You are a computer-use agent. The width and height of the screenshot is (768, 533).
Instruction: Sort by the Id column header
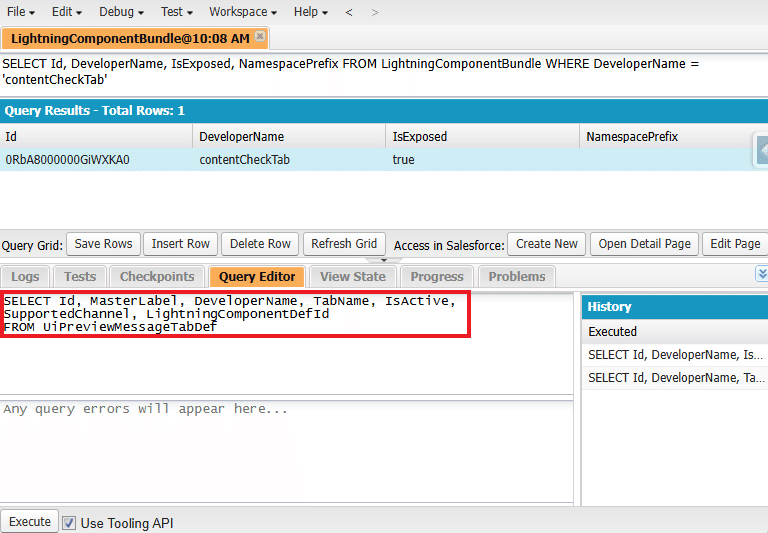96,136
